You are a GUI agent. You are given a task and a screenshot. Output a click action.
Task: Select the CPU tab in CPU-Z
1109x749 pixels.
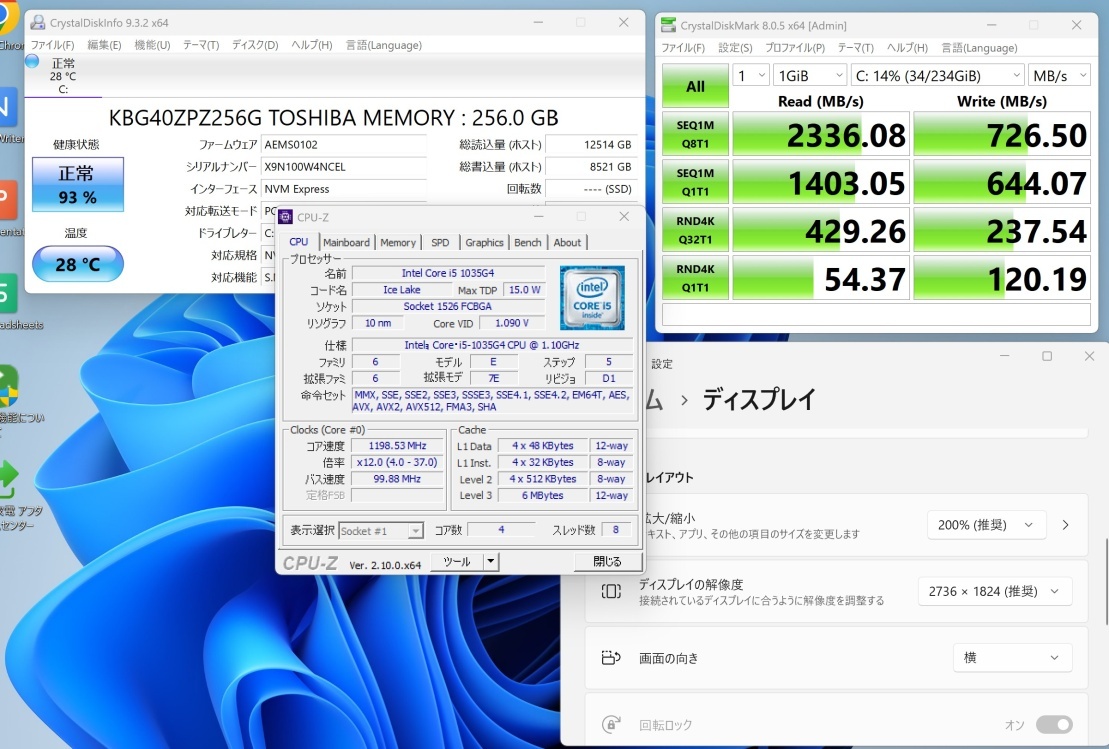pyautogui.click(x=298, y=242)
